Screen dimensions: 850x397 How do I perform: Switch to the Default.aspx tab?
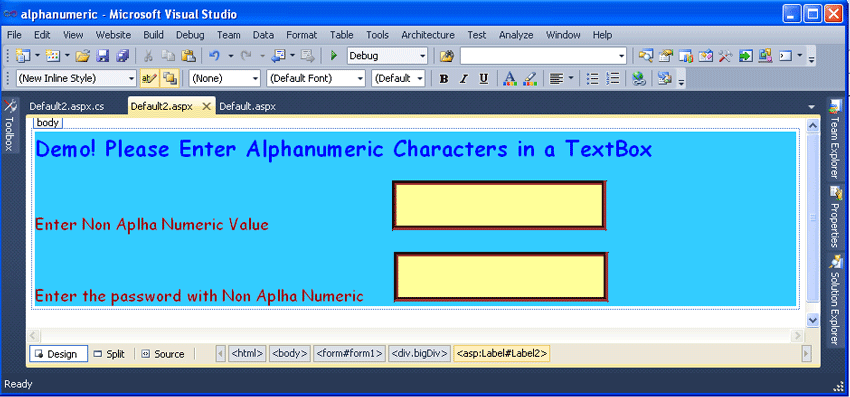point(247,106)
